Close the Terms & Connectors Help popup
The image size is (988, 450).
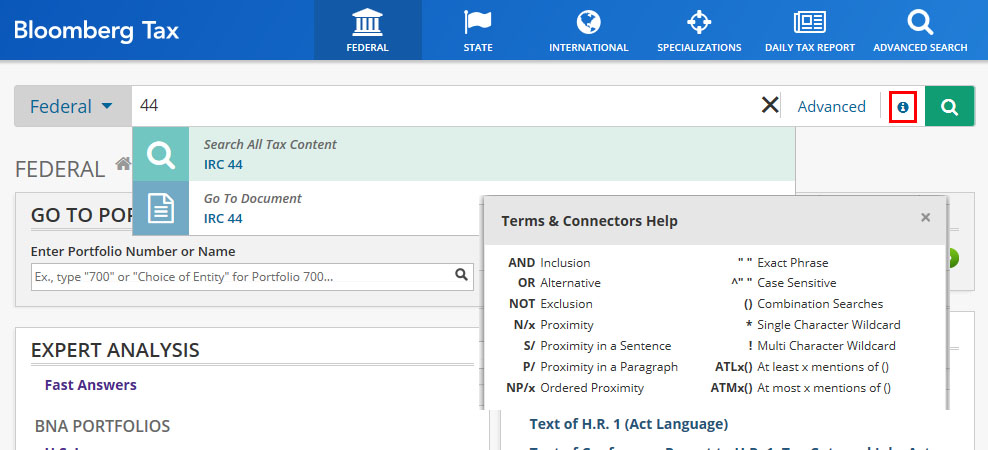click(x=925, y=217)
